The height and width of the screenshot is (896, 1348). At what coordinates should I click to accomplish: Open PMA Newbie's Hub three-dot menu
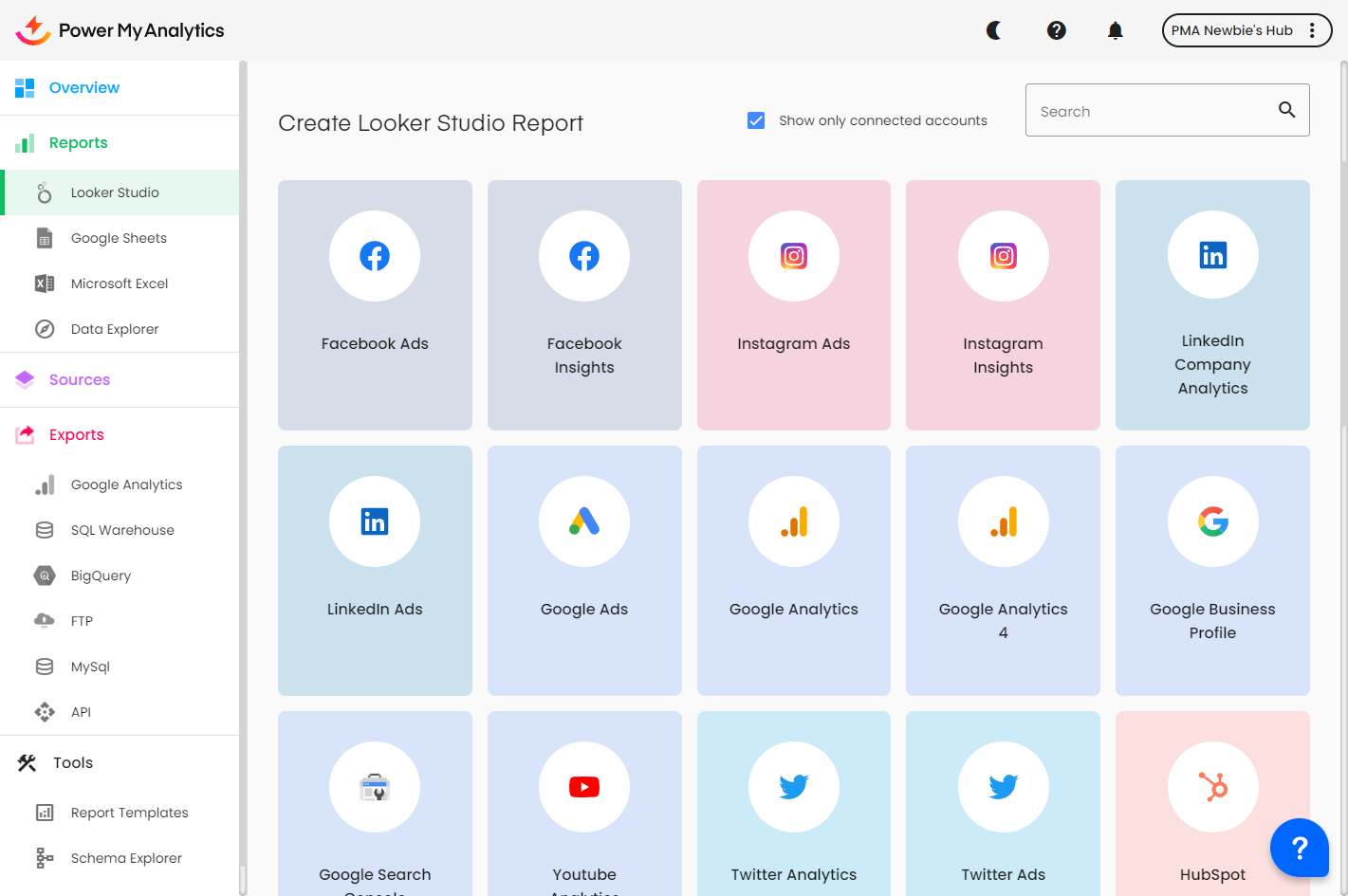1312,30
